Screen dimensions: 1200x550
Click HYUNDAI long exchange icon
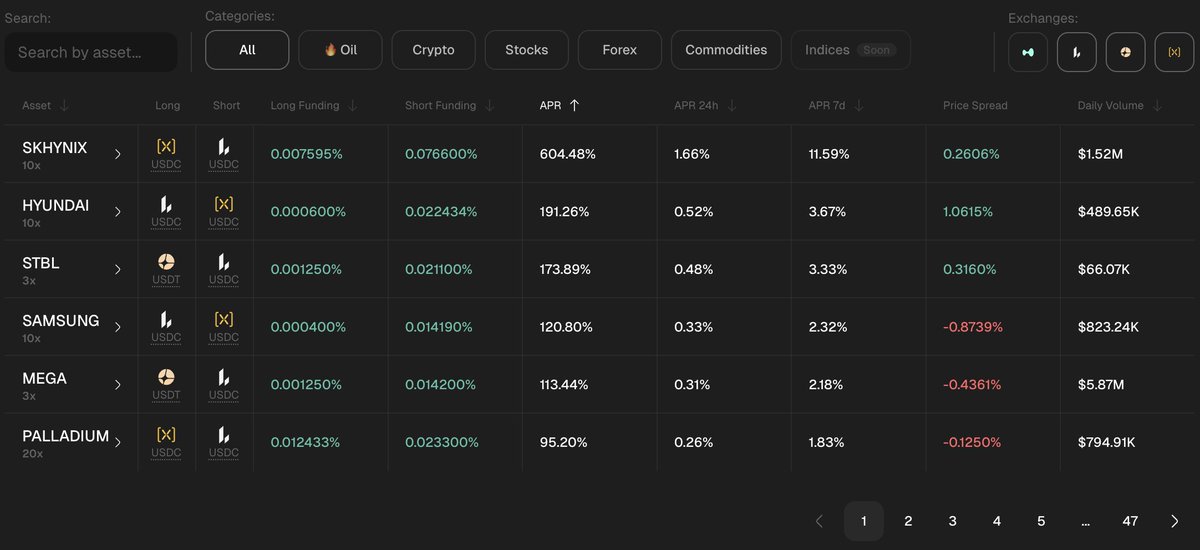click(x=166, y=204)
